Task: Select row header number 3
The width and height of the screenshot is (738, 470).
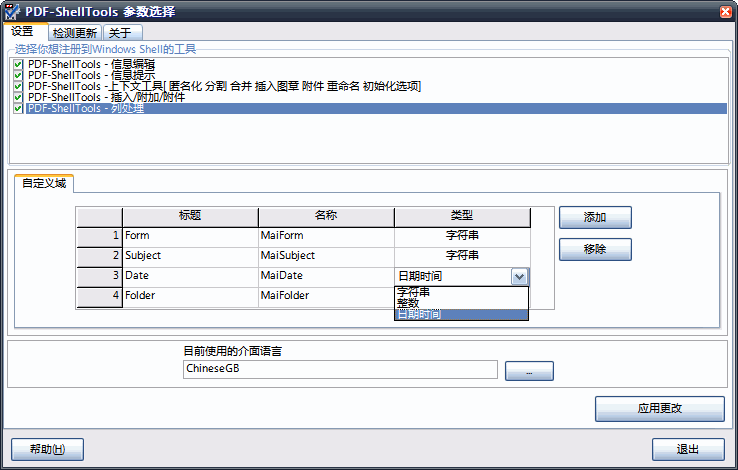Action: 99,276
